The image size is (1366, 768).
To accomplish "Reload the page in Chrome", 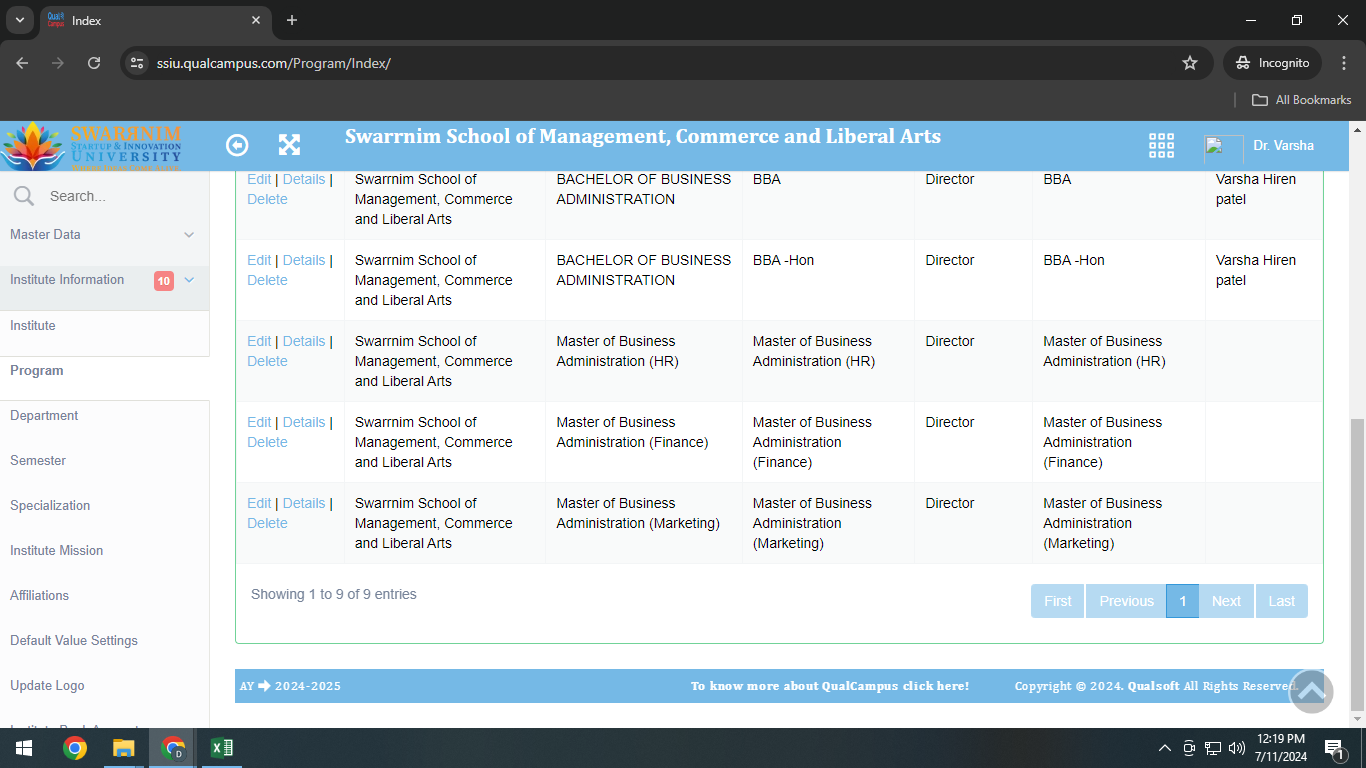I will 94,63.
